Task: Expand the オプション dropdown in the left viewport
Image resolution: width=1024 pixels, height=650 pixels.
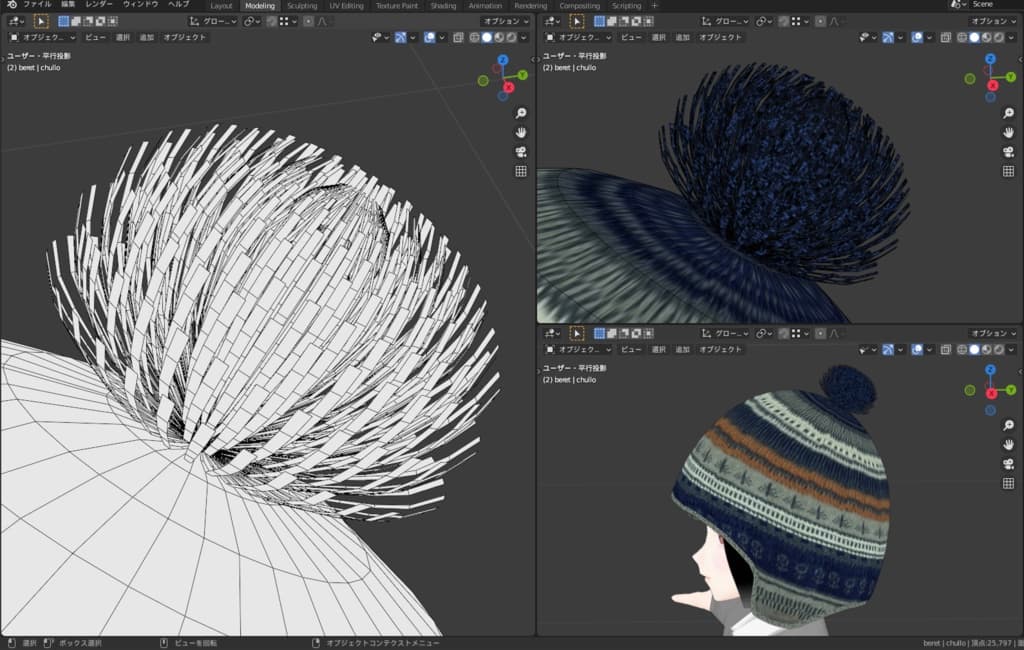Action: (505, 21)
